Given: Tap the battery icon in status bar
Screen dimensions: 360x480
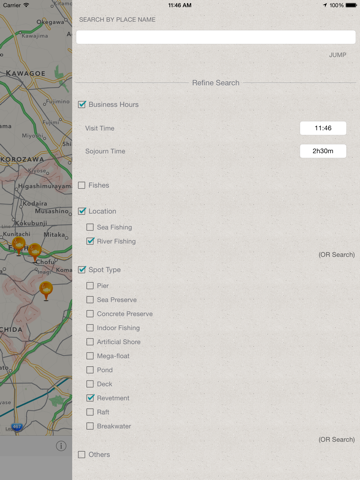Looking at the screenshot, I should click(x=351, y=5).
